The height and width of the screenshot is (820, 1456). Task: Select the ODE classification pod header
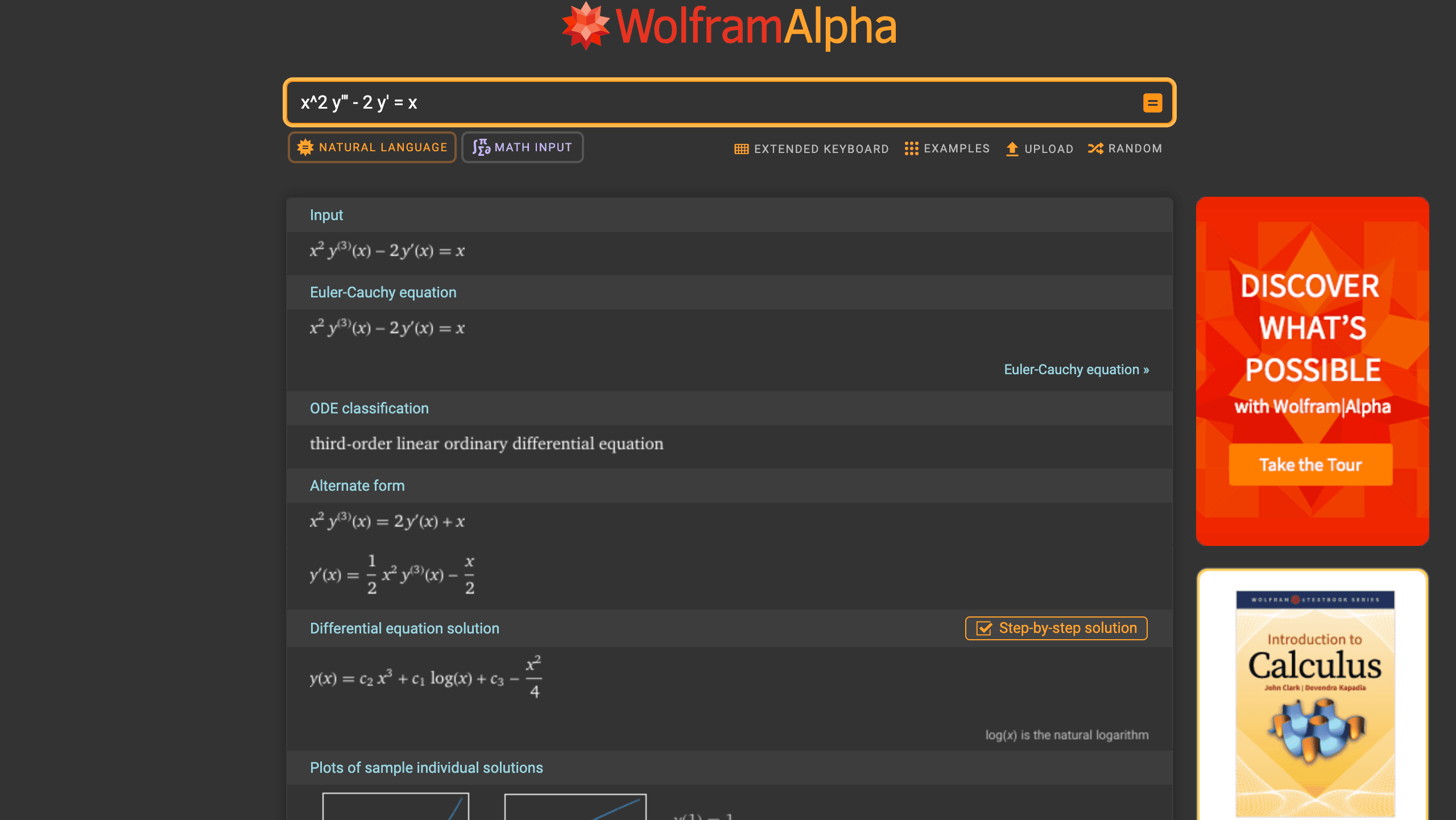(369, 408)
